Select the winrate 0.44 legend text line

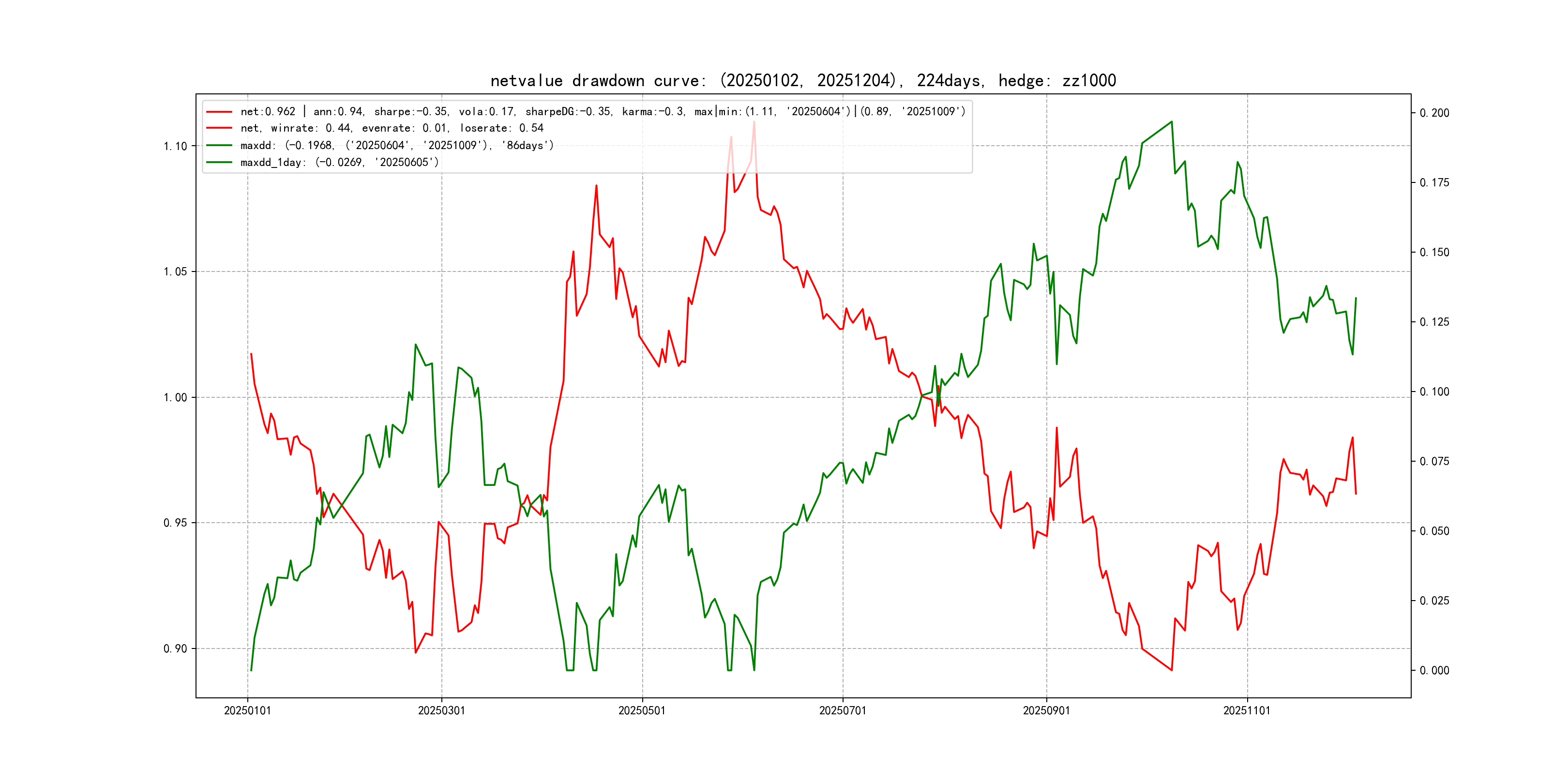tap(392, 128)
